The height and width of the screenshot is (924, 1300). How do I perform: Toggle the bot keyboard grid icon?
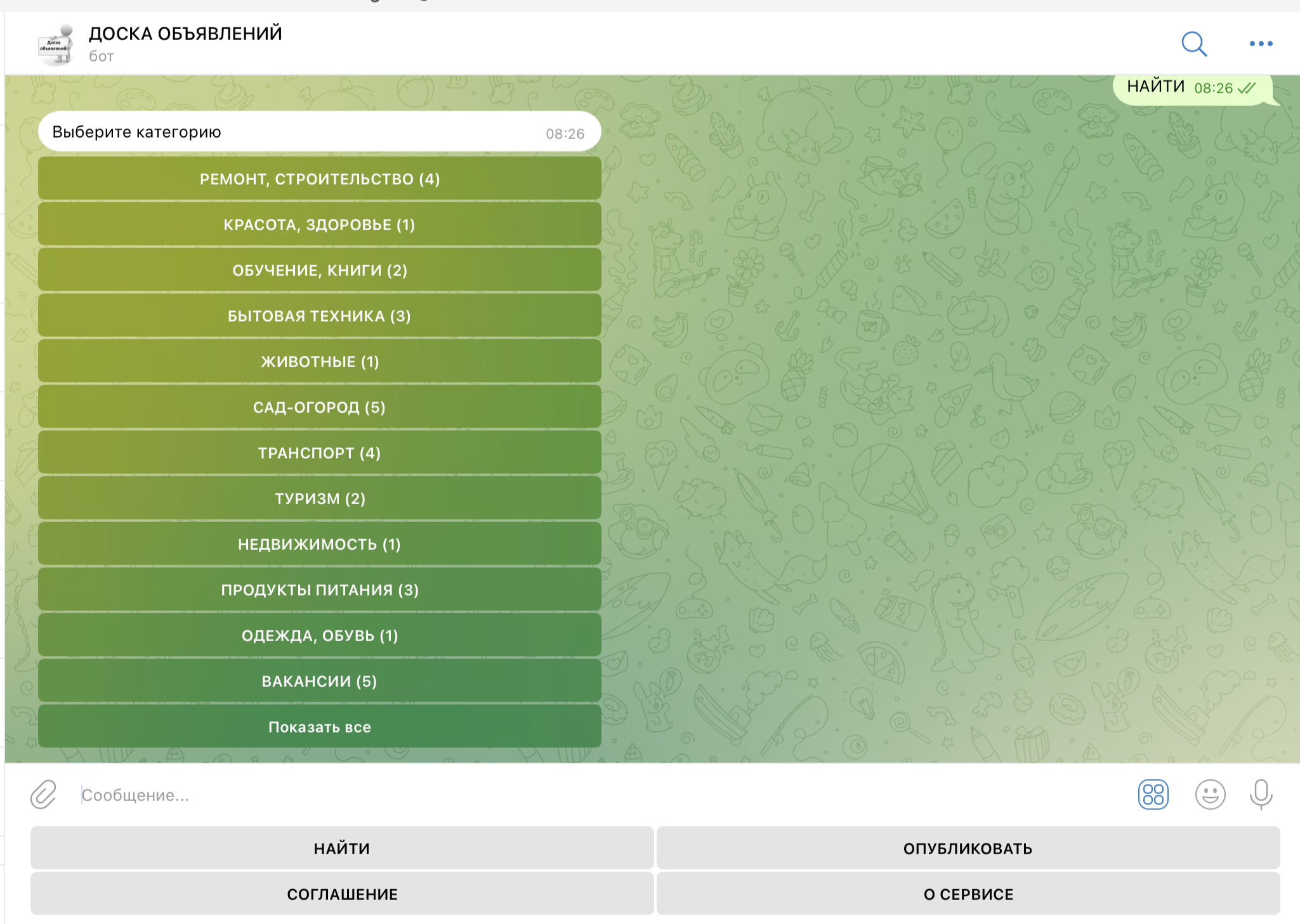click(1153, 794)
